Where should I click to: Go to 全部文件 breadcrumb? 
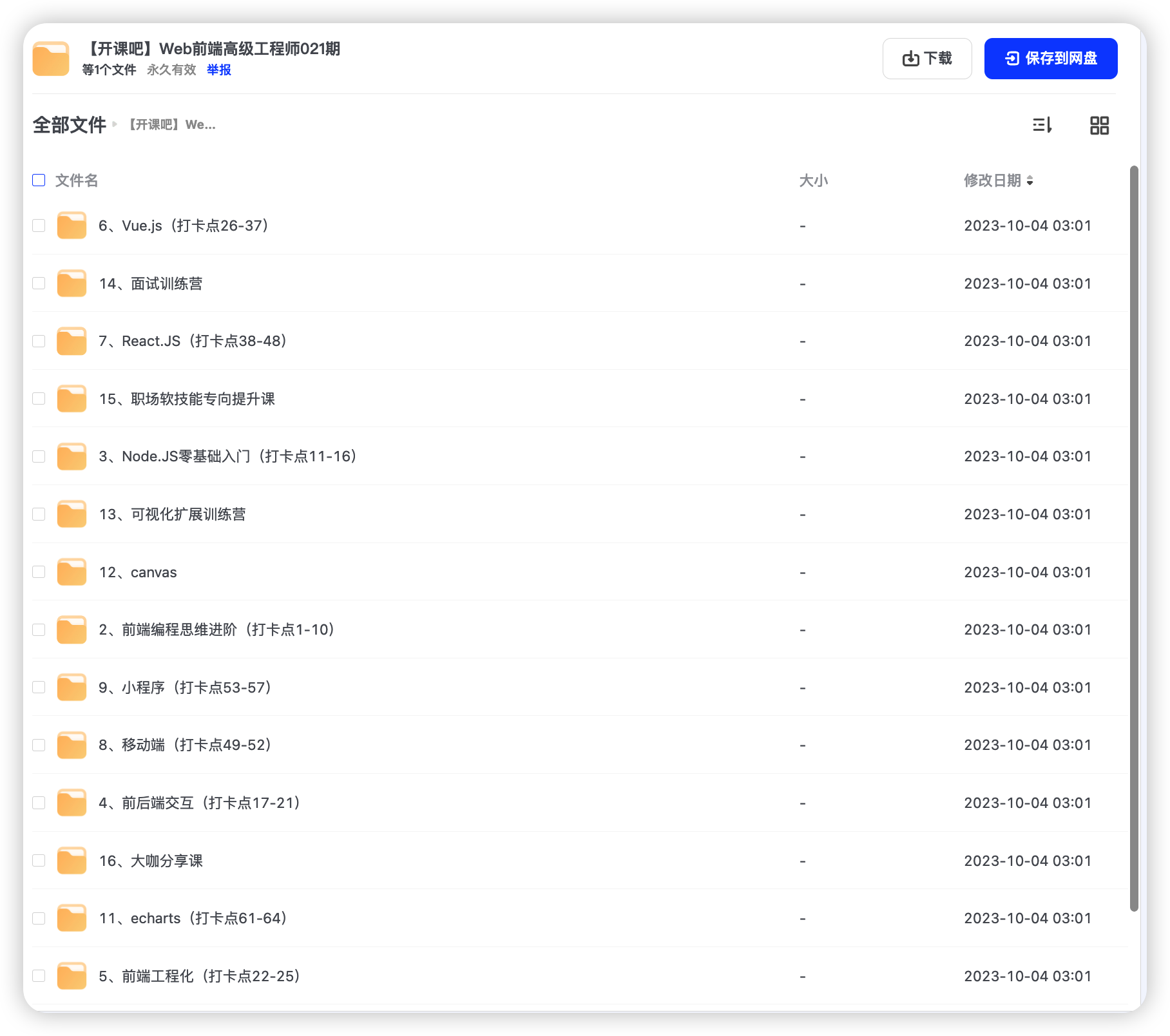coord(70,125)
